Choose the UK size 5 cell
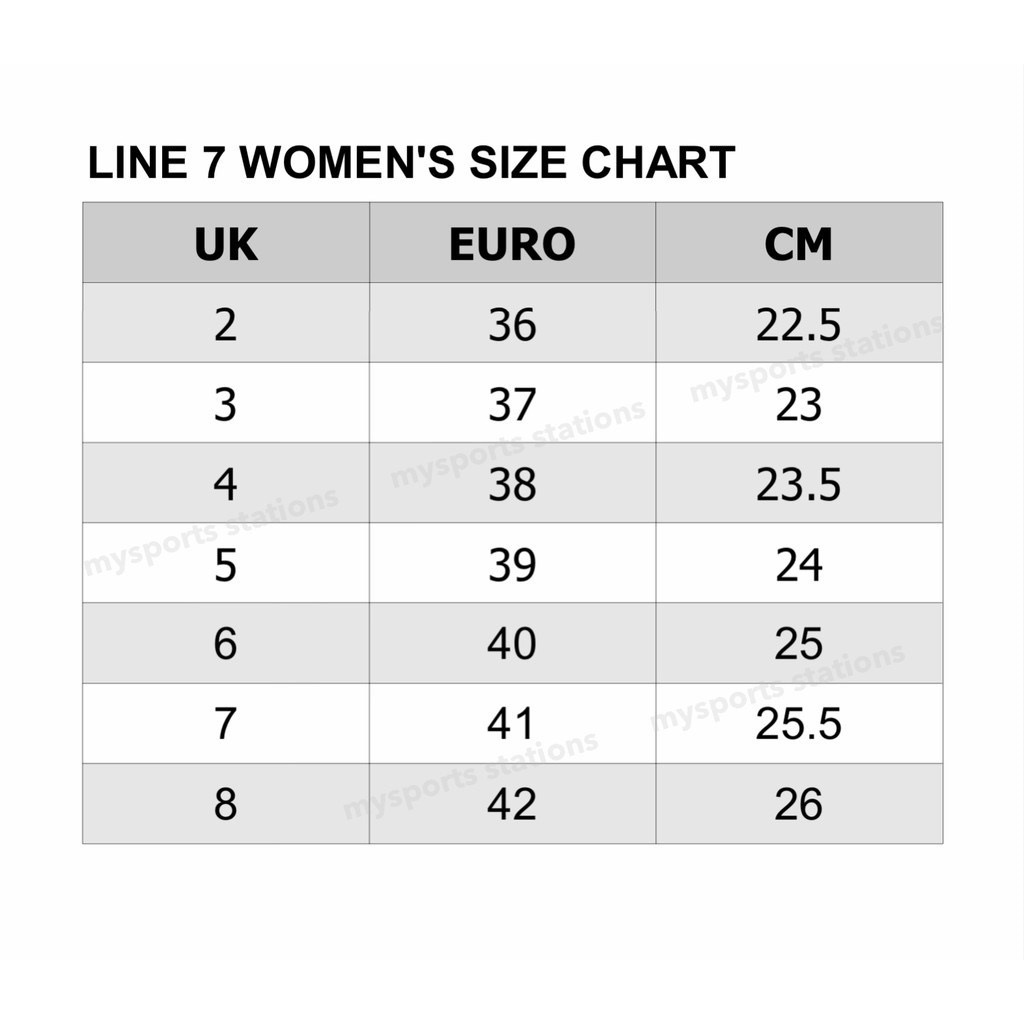Image resolution: width=1024 pixels, height=1024 pixels. point(226,564)
